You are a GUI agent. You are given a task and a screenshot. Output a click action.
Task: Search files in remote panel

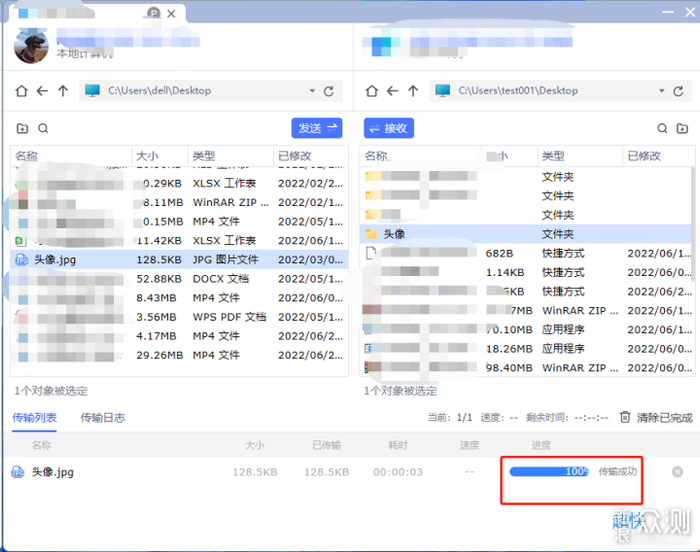(662, 129)
